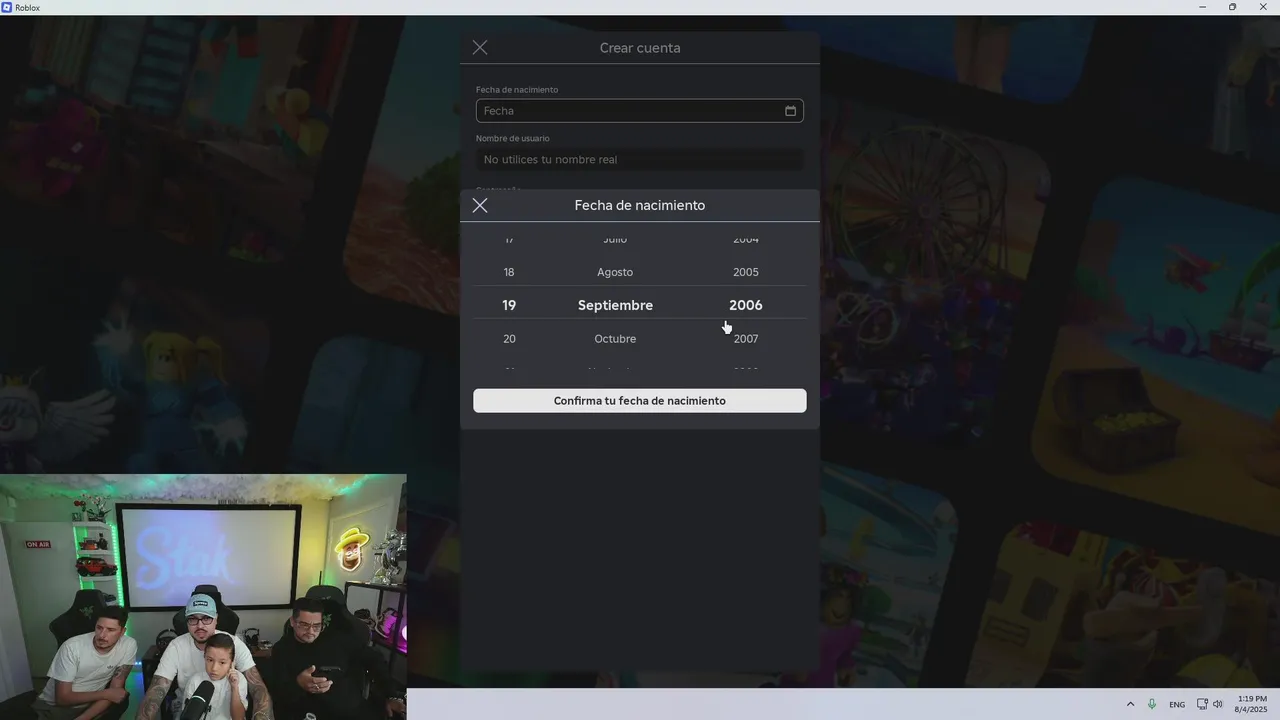Choose month Octubre

(x=615, y=339)
